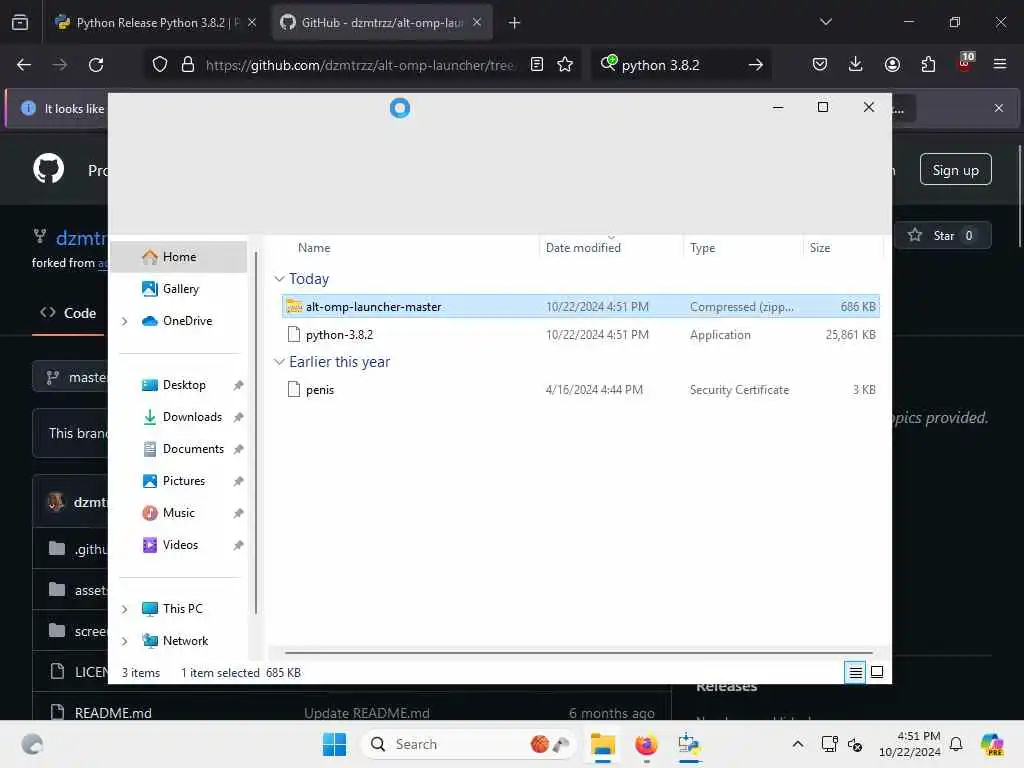This screenshot has height=768, width=1024.
Task: Close the GitHub alt-omp-launcher tab
Action: 477,23
